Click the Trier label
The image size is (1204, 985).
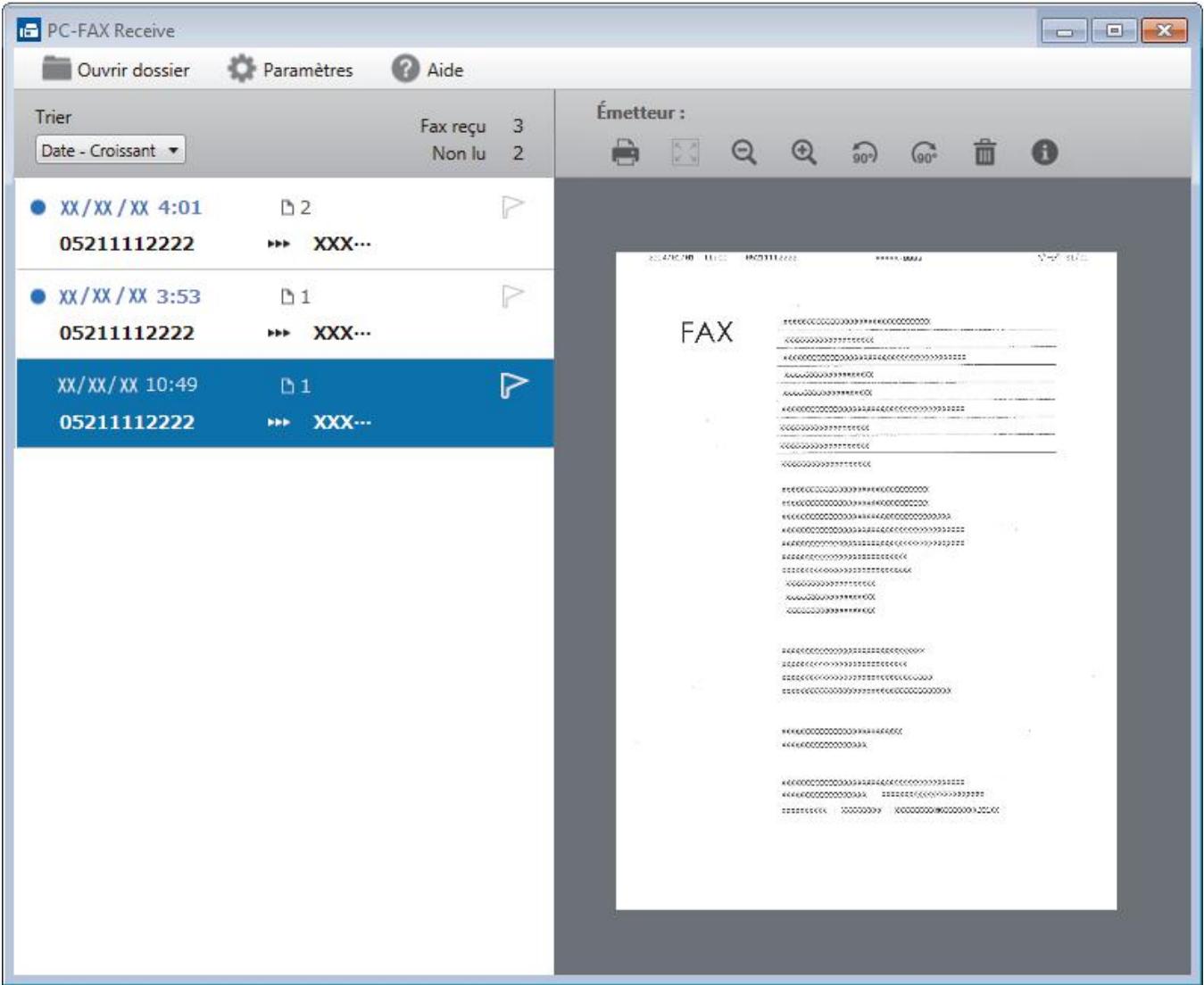pos(54,117)
